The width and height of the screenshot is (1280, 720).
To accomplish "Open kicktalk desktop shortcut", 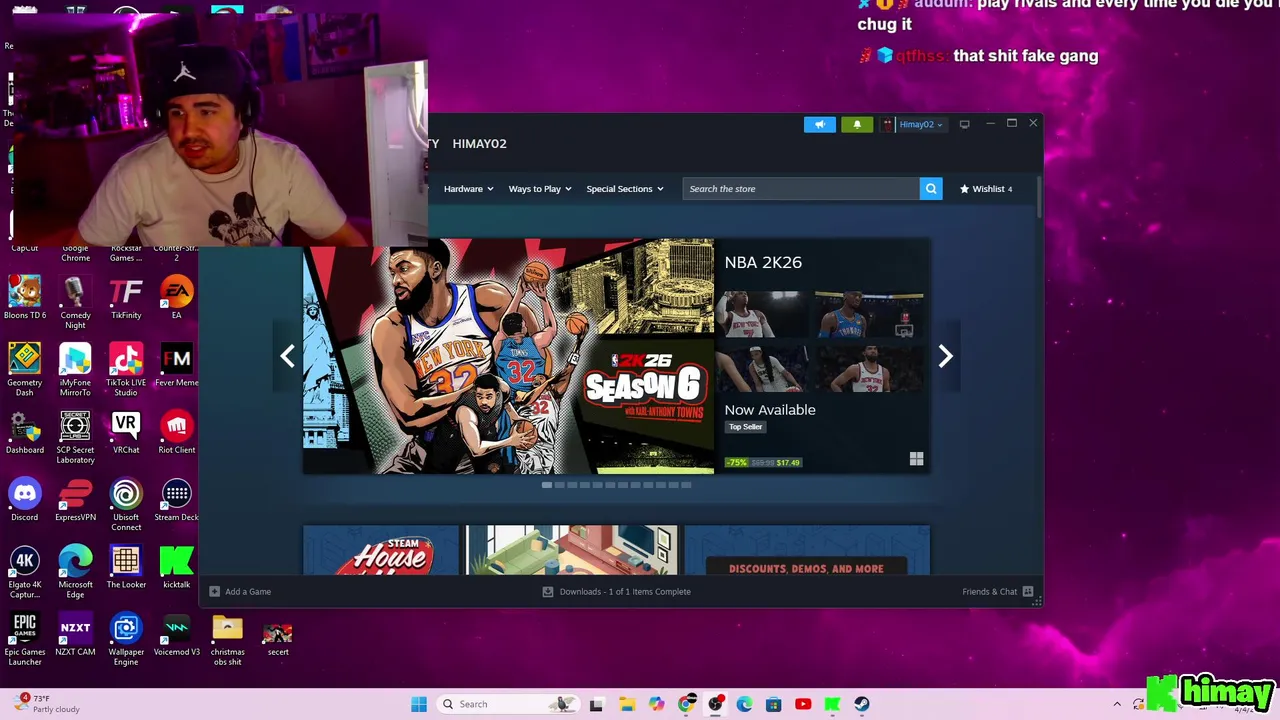I will 176,567.
